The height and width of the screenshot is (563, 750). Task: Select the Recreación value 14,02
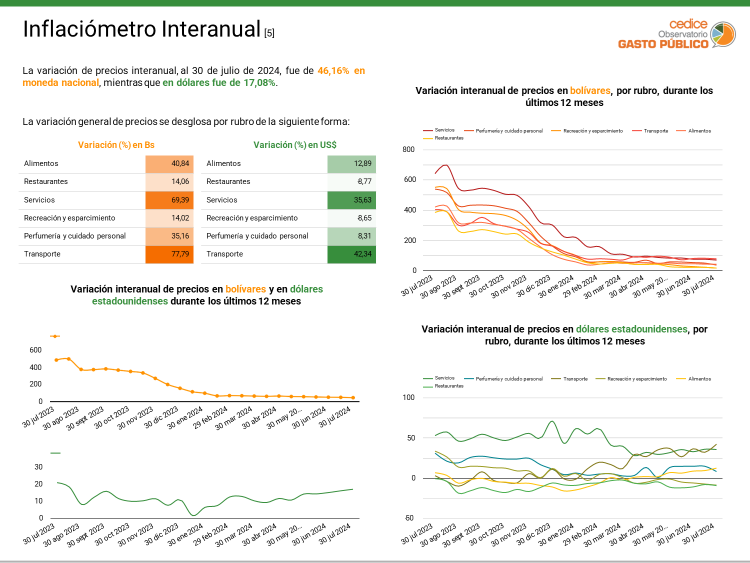169,218
